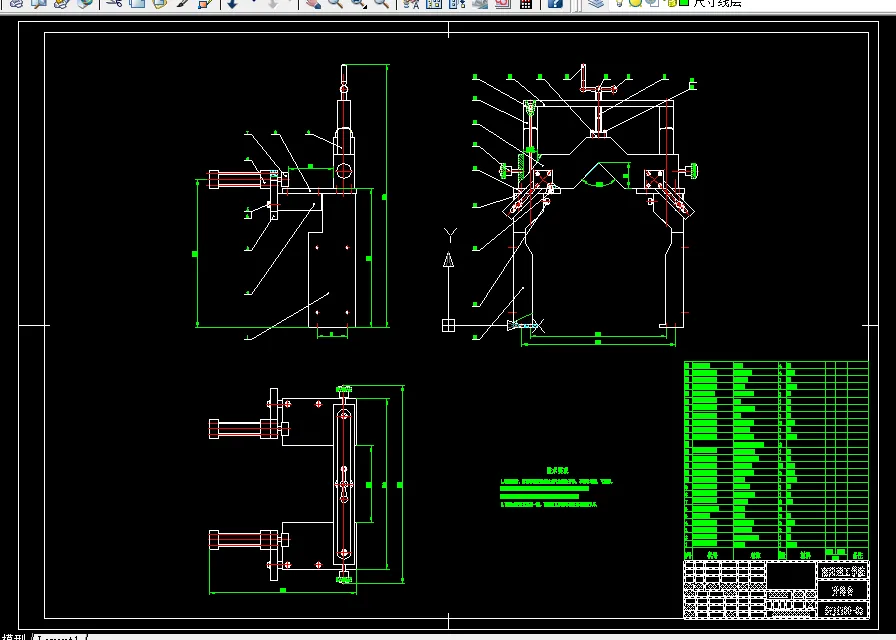Click the green layer color swatch
The height and width of the screenshot is (640, 896).
pyautogui.click(x=683, y=3)
